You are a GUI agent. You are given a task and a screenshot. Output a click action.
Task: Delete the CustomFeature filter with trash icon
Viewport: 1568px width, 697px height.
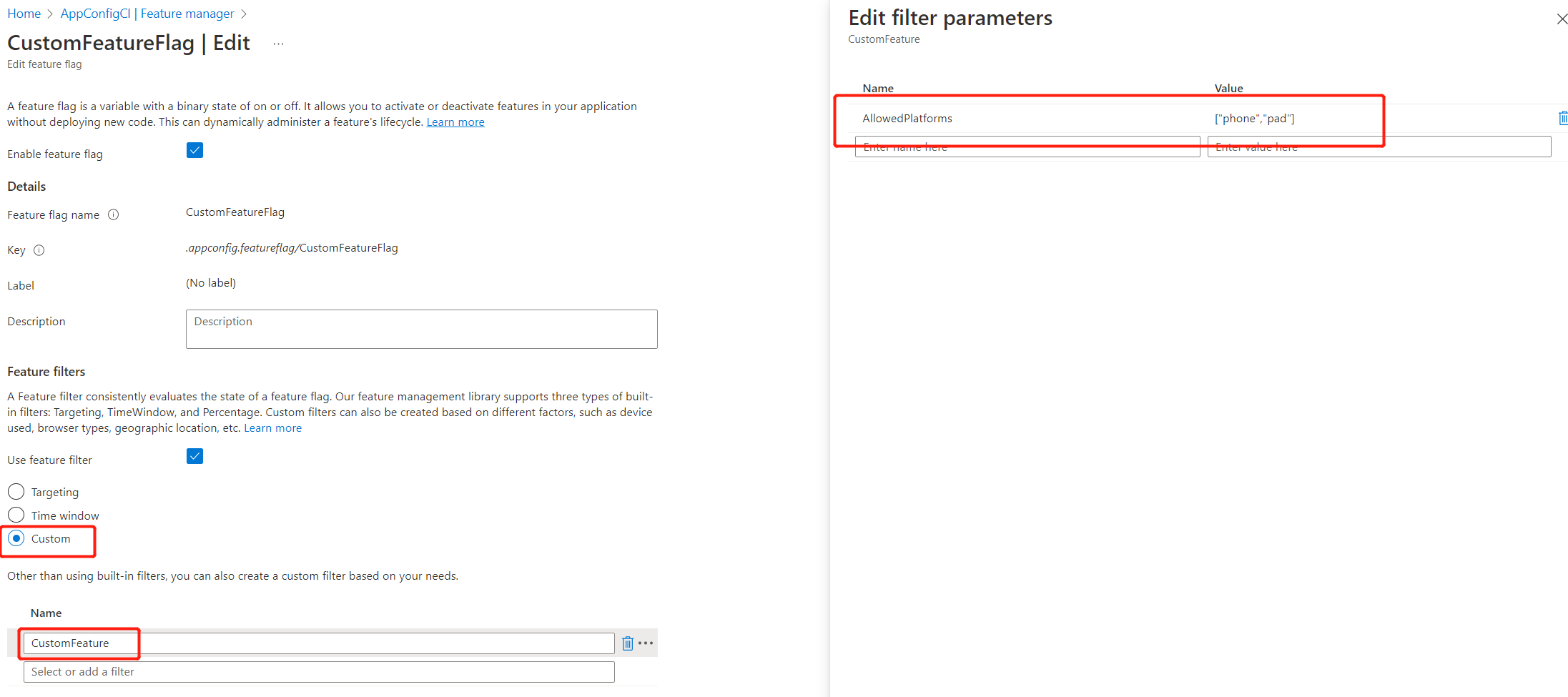click(628, 643)
